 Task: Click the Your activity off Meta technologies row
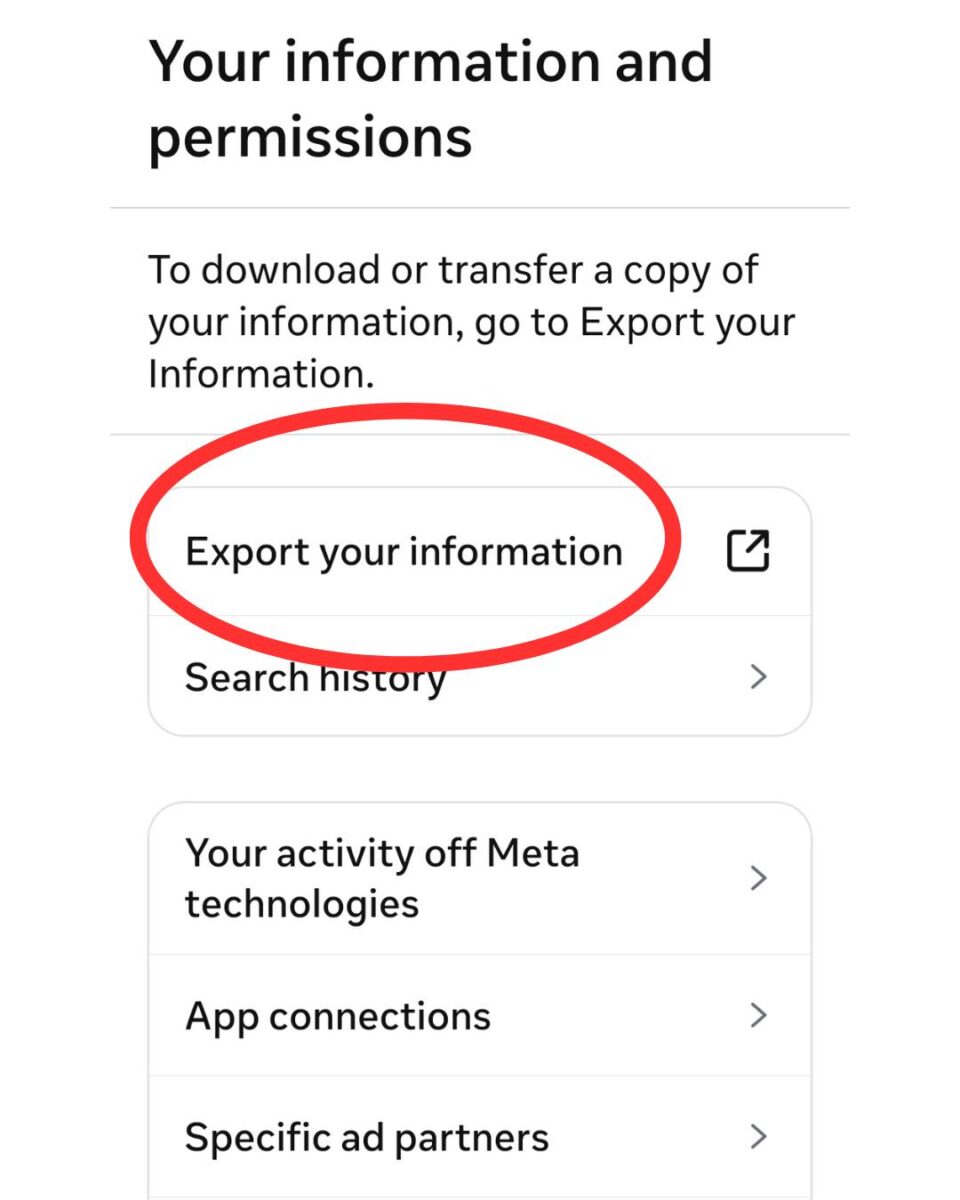click(x=382, y=878)
